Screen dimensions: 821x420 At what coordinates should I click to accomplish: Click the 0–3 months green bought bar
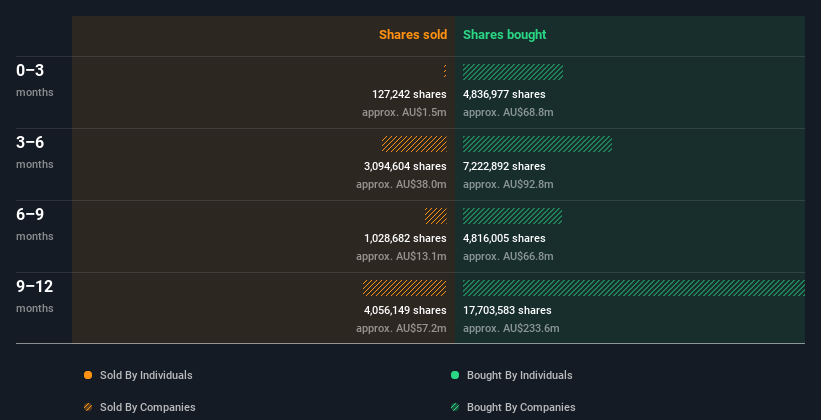513,72
